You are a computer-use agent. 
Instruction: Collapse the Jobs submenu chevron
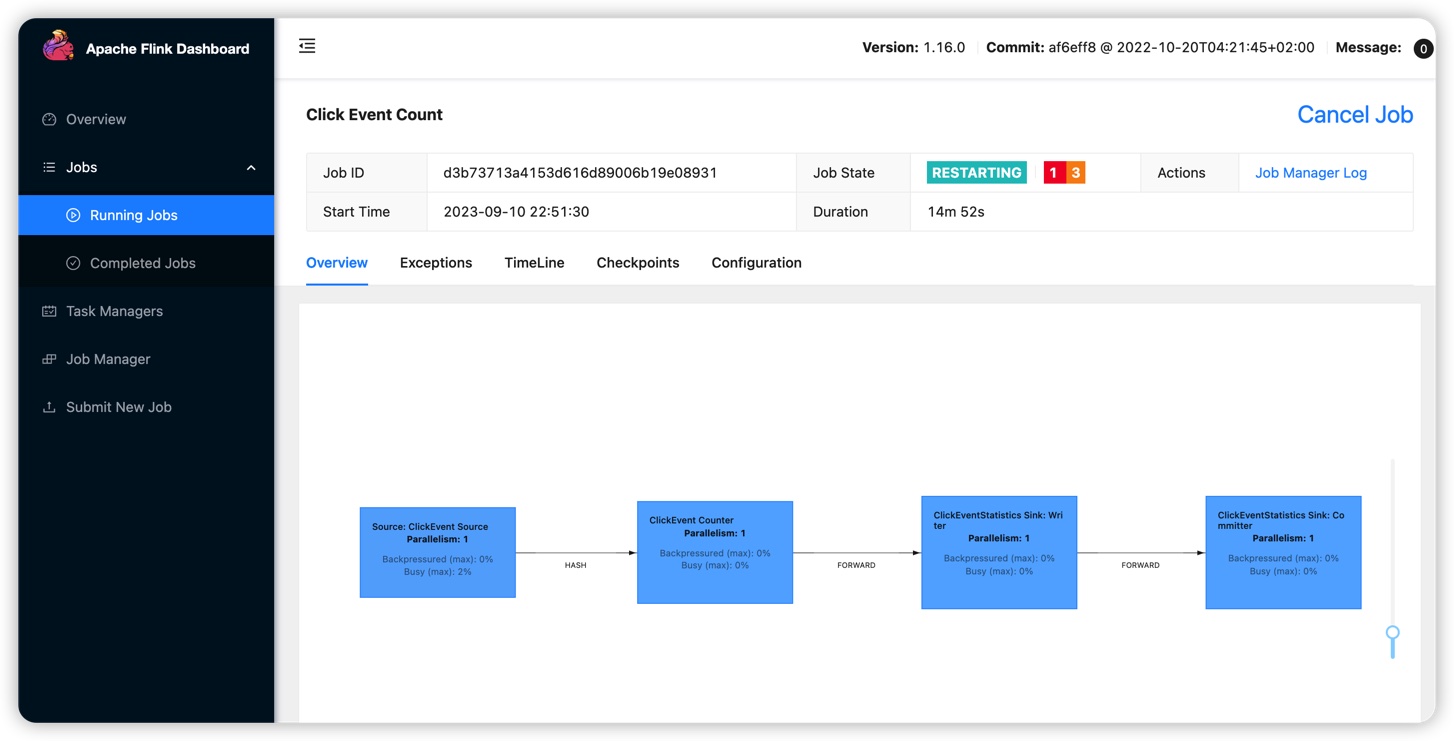pyautogui.click(x=251, y=168)
